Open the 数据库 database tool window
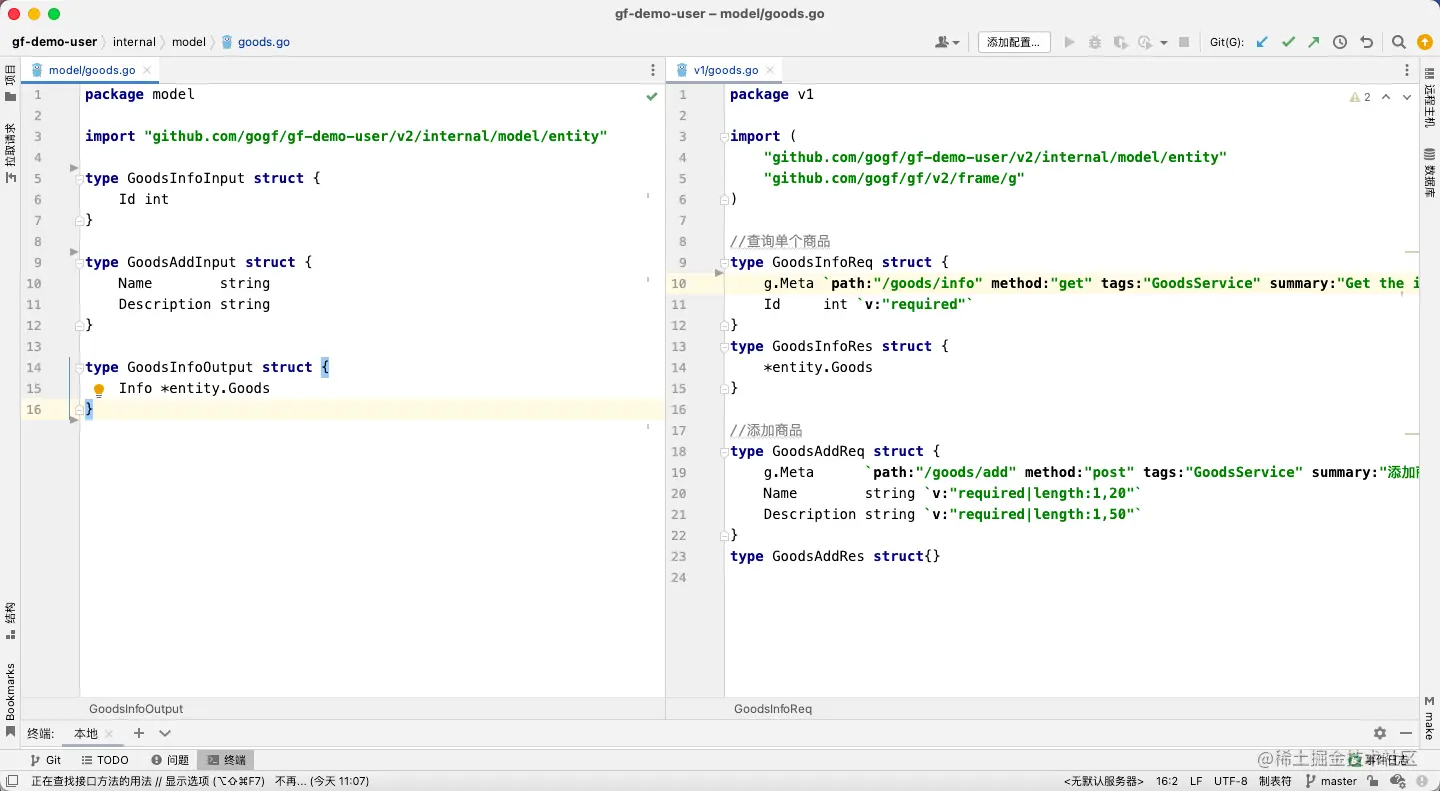The image size is (1440, 791). [1430, 173]
